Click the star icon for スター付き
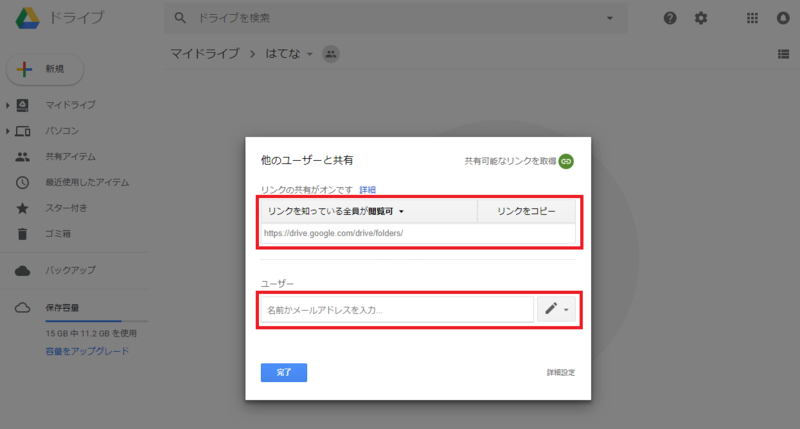Viewport: 800px width, 429px height. [22, 208]
